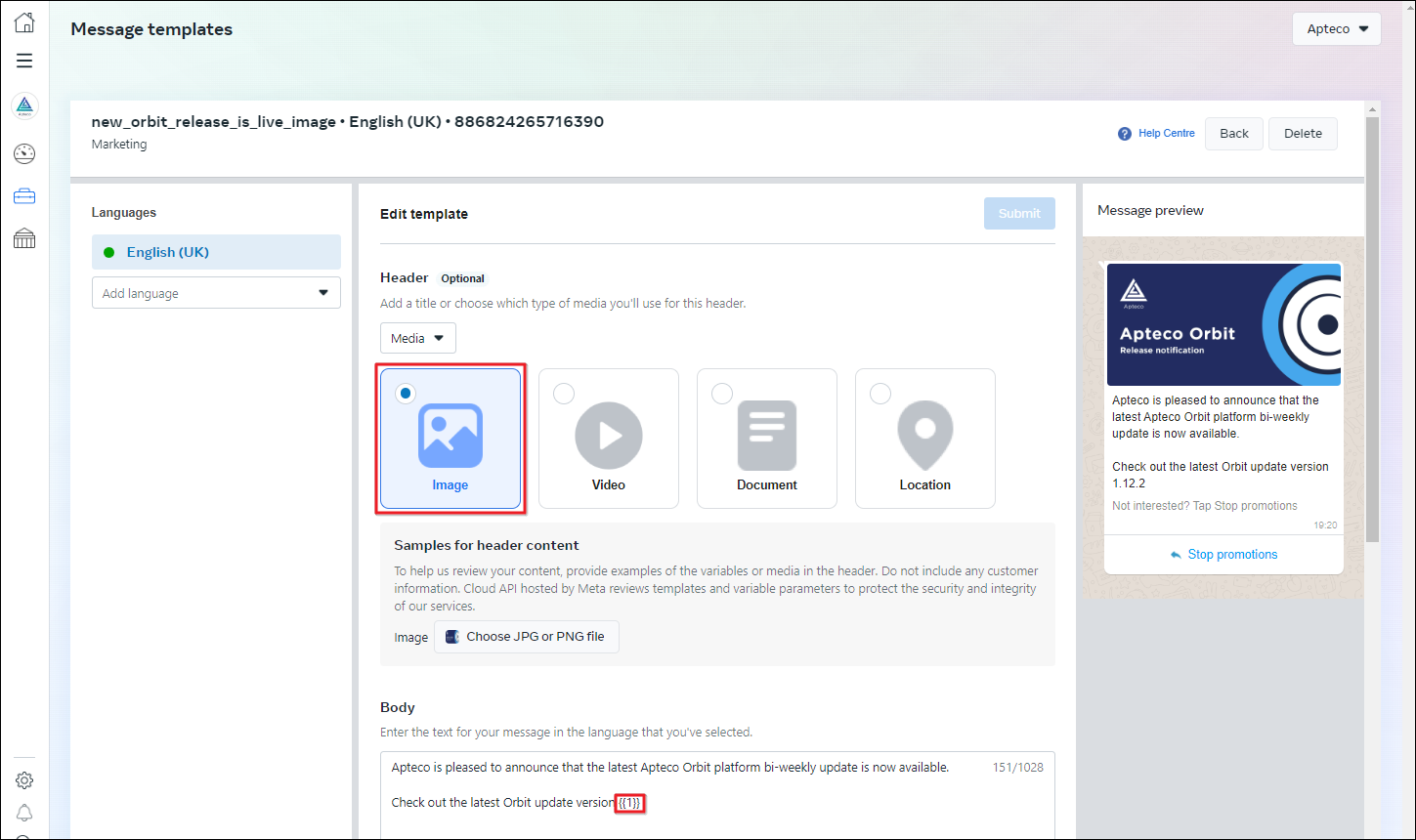Image resolution: width=1416 pixels, height=840 pixels.
Task: Click the {{1}} variable in body
Action: click(x=630, y=803)
